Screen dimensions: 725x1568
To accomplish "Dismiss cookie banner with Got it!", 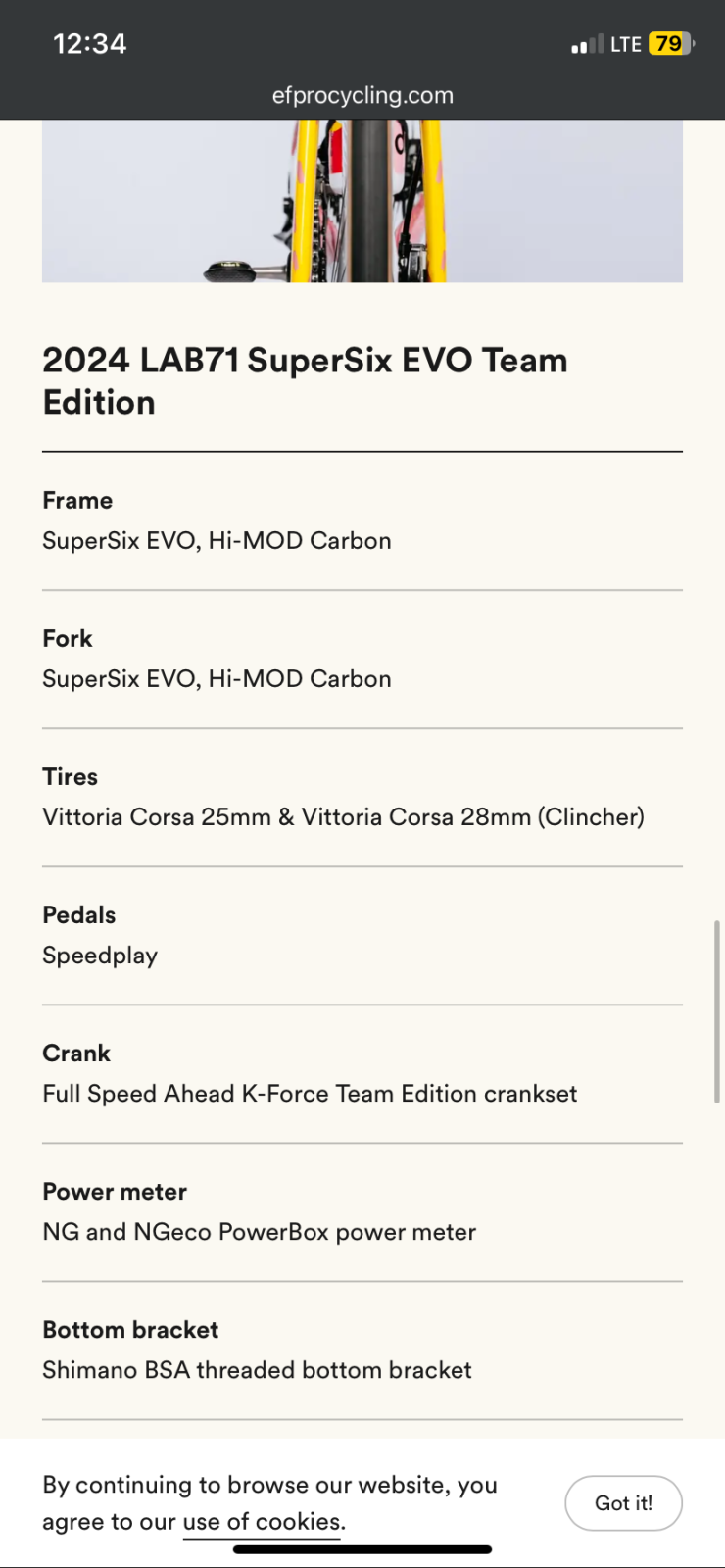I will tap(623, 1503).
